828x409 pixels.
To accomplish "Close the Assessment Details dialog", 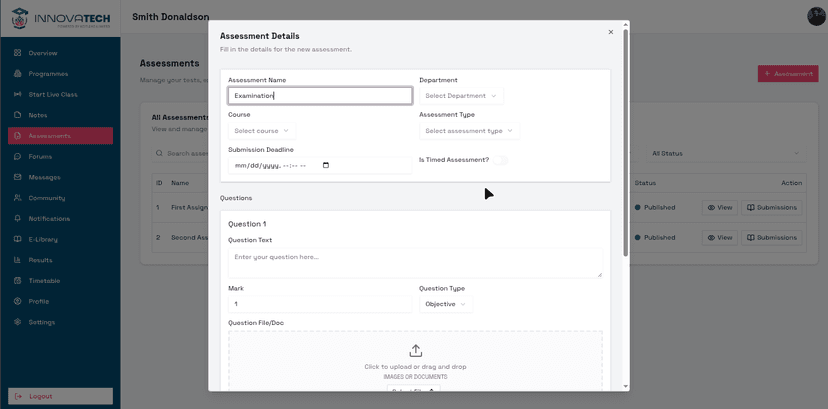I will (x=611, y=32).
